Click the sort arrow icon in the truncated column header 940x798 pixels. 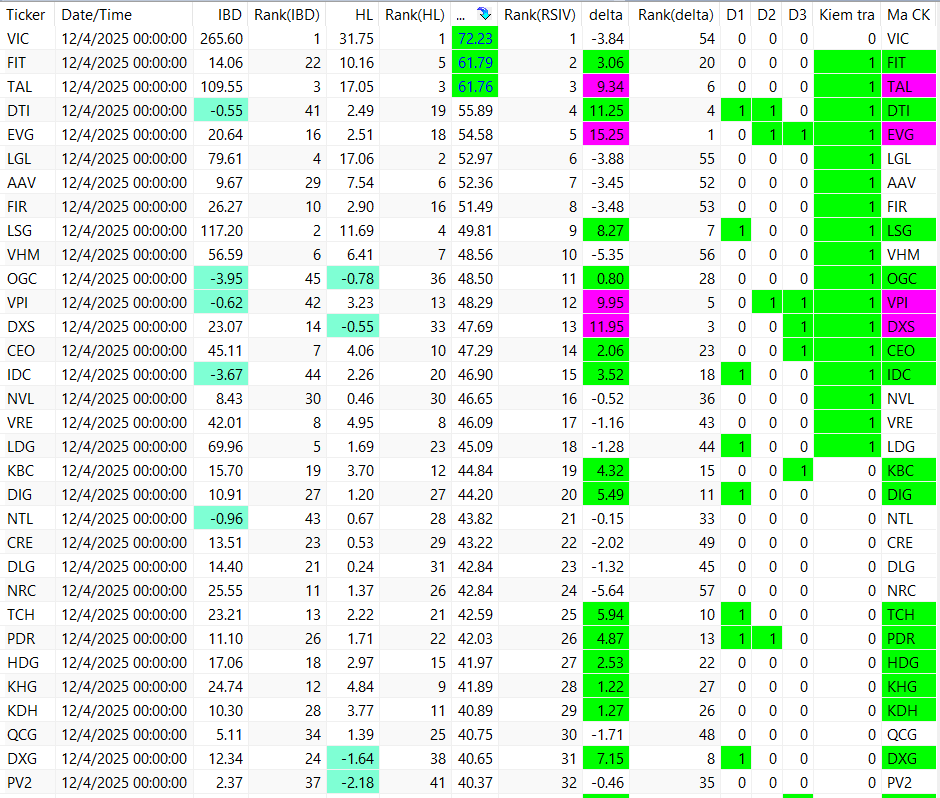[x=484, y=14]
